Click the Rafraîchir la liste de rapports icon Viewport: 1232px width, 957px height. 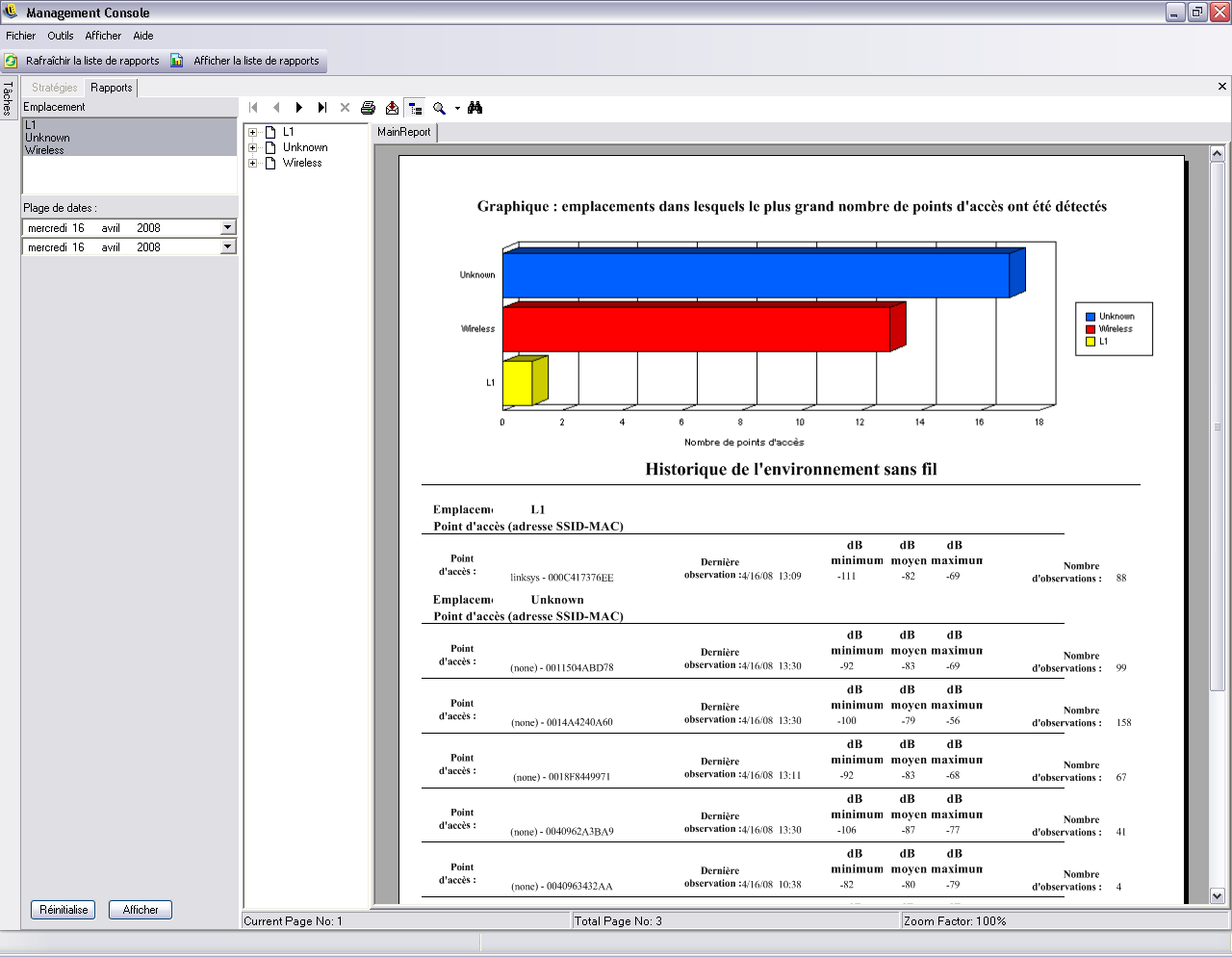tap(11, 61)
